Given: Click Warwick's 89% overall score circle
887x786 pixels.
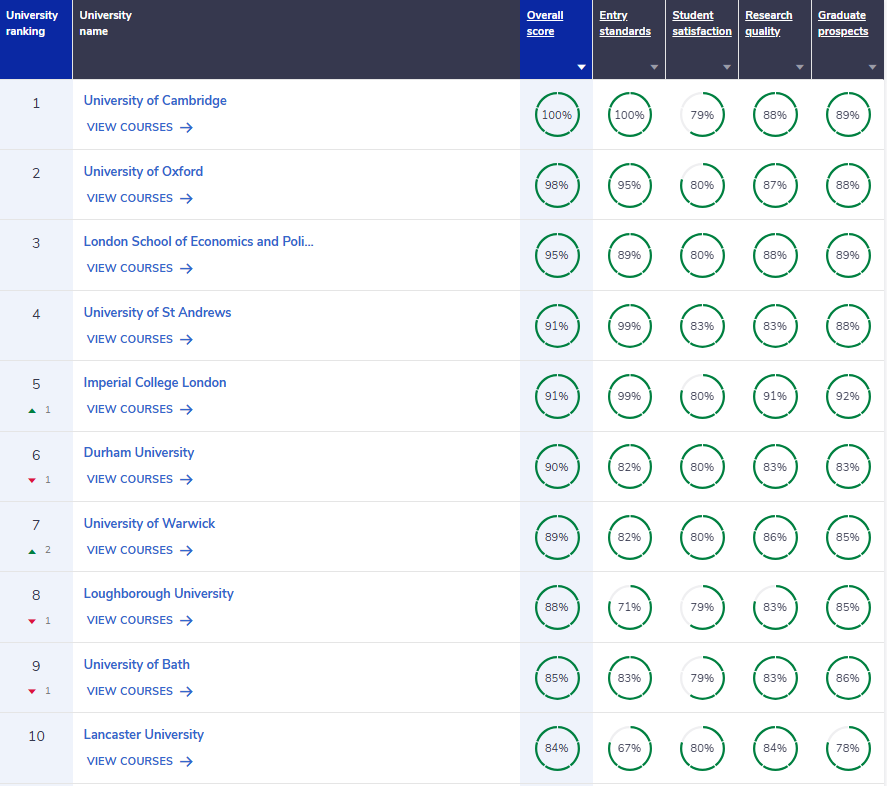Looking at the screenshot, I should coord(557,537).
